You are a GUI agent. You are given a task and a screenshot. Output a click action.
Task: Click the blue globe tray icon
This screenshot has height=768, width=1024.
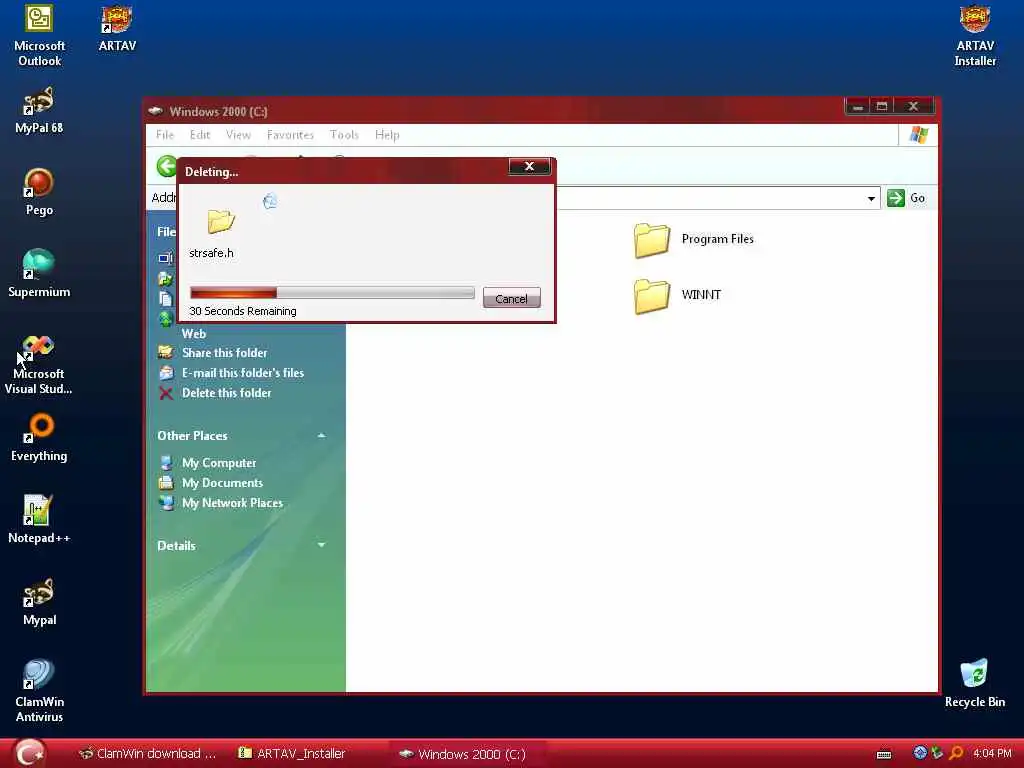(920, 753)
